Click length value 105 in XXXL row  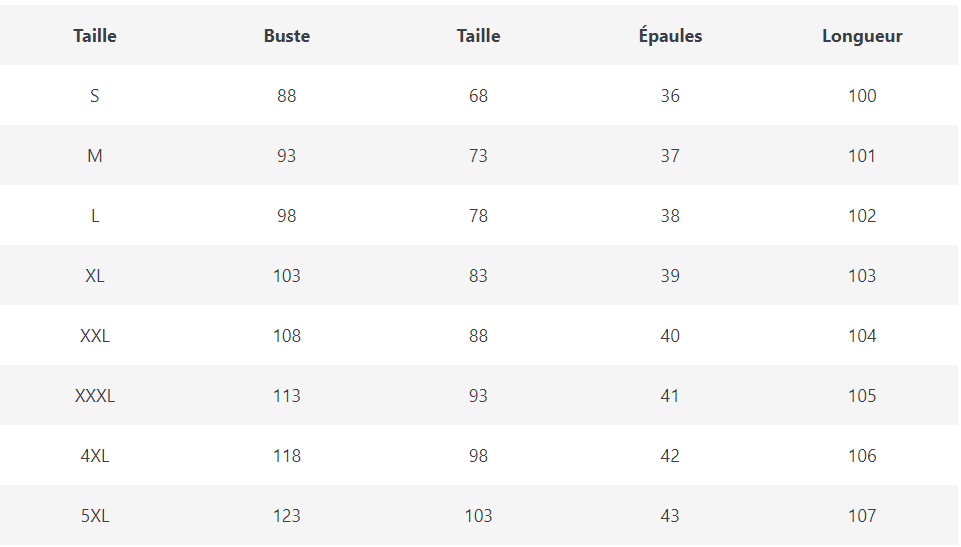pos(862,396)
